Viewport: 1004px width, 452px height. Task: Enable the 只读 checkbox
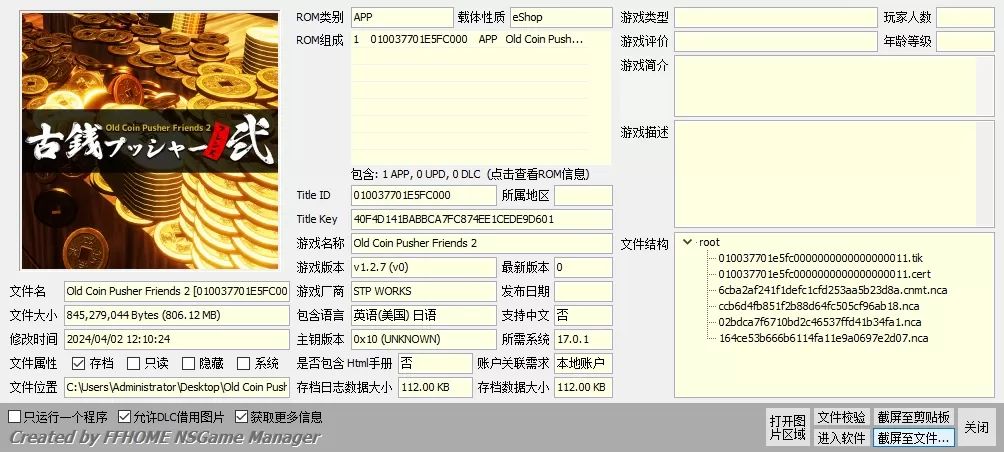134,363
